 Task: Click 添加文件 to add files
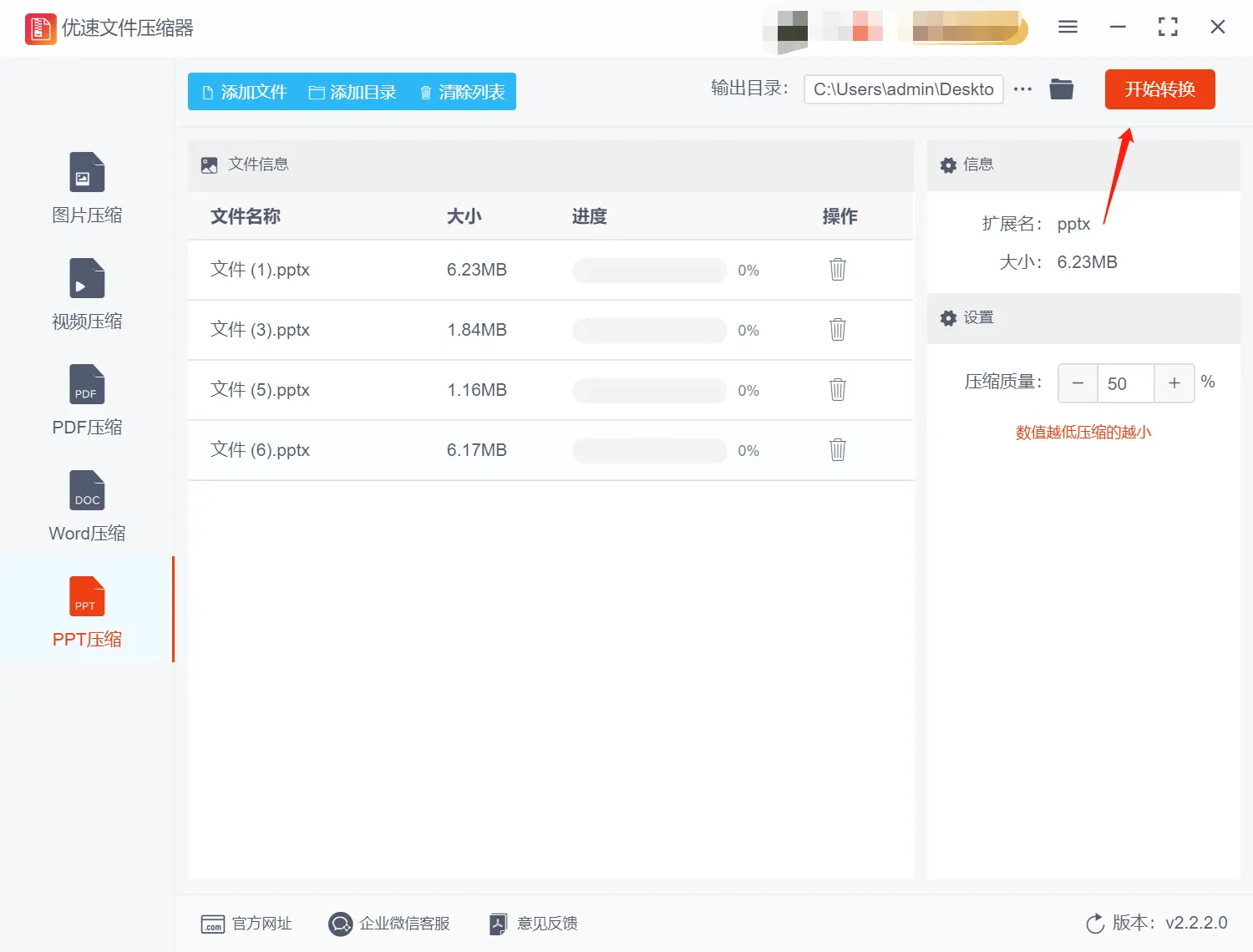pyautogui.click(x=243, y=92)
